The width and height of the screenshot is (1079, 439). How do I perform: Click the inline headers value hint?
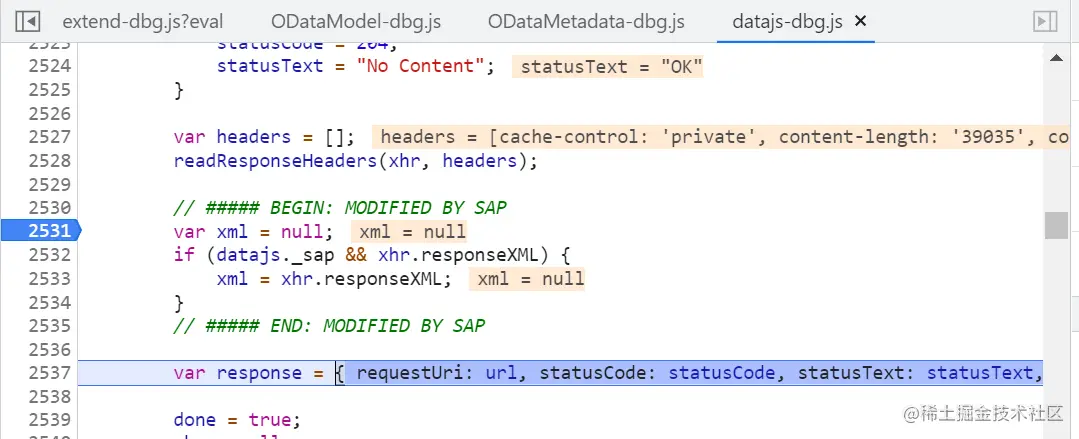click(721, 137)
